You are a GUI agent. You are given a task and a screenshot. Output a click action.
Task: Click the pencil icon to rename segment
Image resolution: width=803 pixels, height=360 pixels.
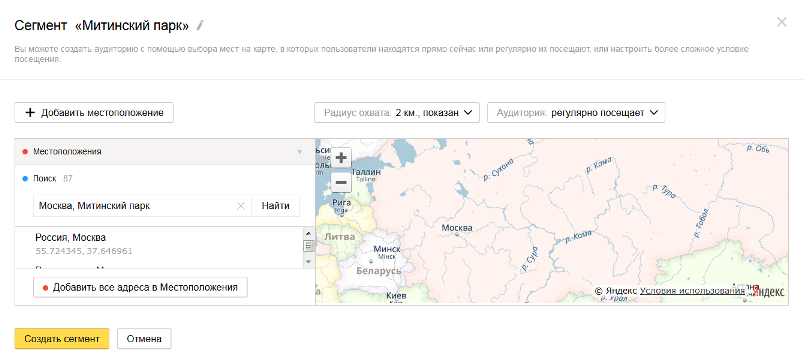tap(200, 25)
